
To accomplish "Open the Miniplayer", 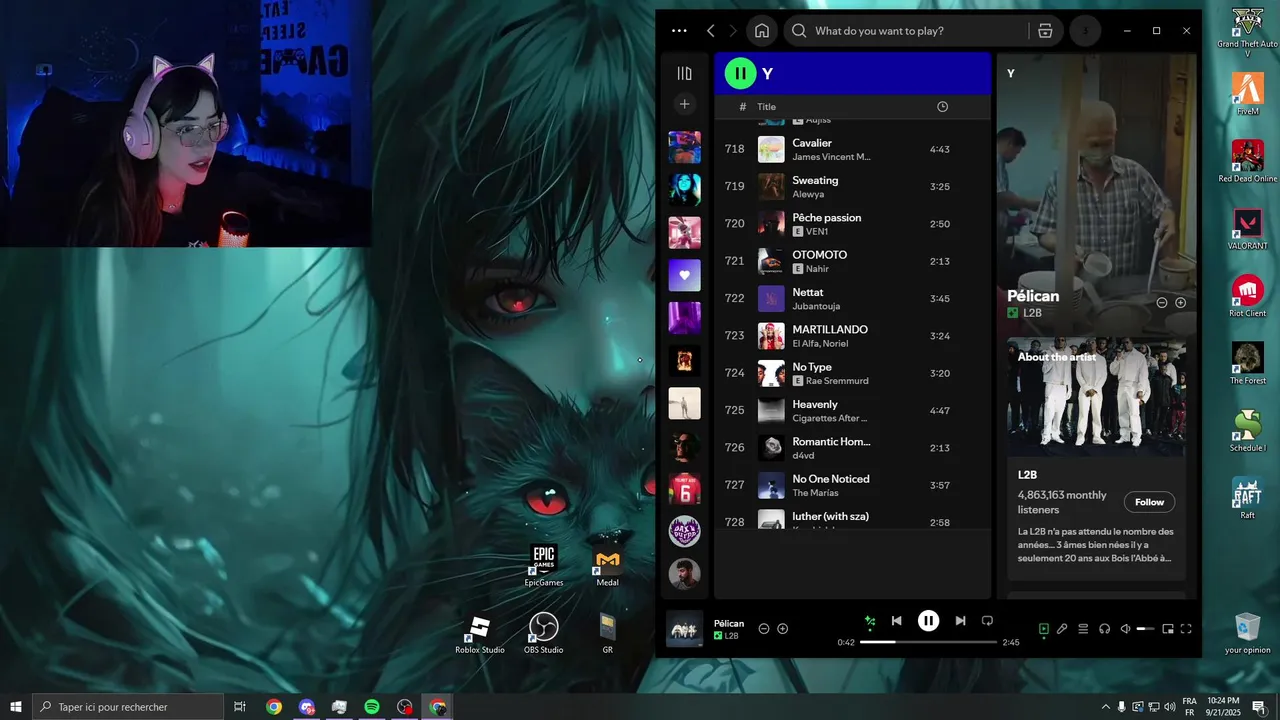I will click(x=1167, y=629).
